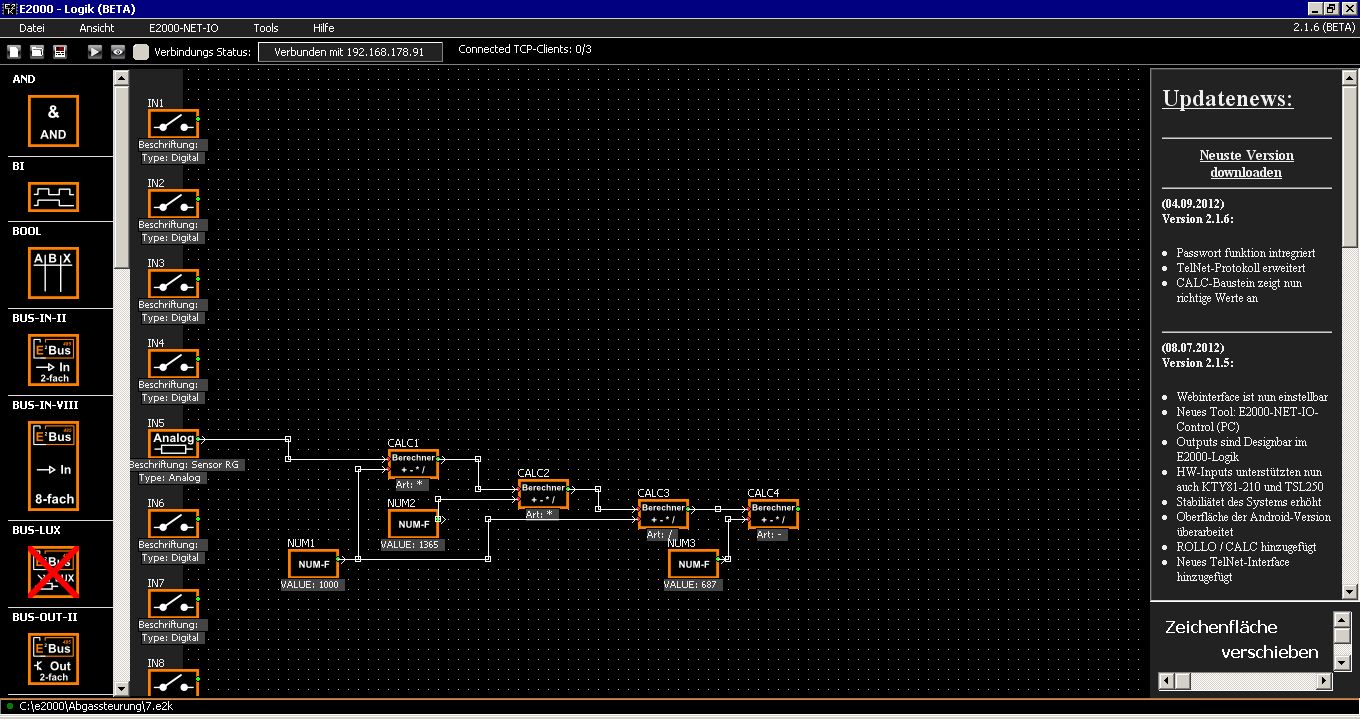Click the open folder toolbar icon
The image size is (1360, 719).
(x=37, y=51)
